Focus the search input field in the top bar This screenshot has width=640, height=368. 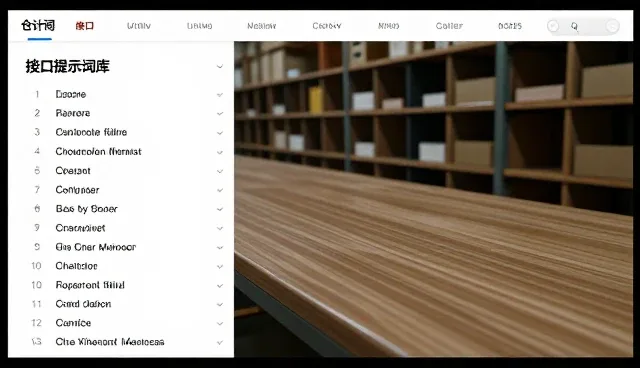coord(583,26)
